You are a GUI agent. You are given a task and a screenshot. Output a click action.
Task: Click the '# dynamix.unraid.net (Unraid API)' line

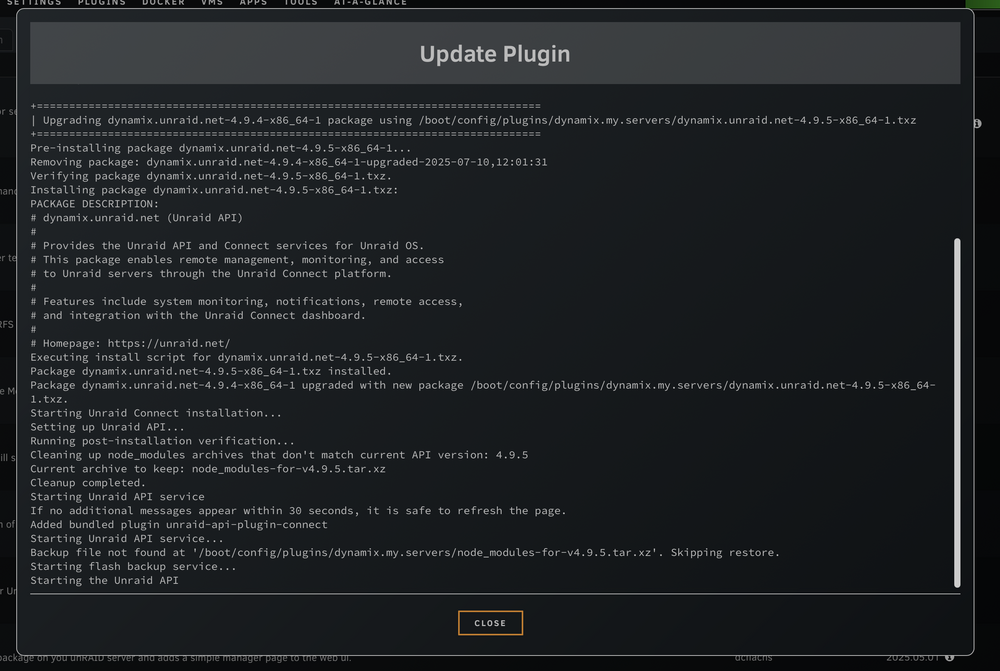pyautogui.click(x=136, y=218)
